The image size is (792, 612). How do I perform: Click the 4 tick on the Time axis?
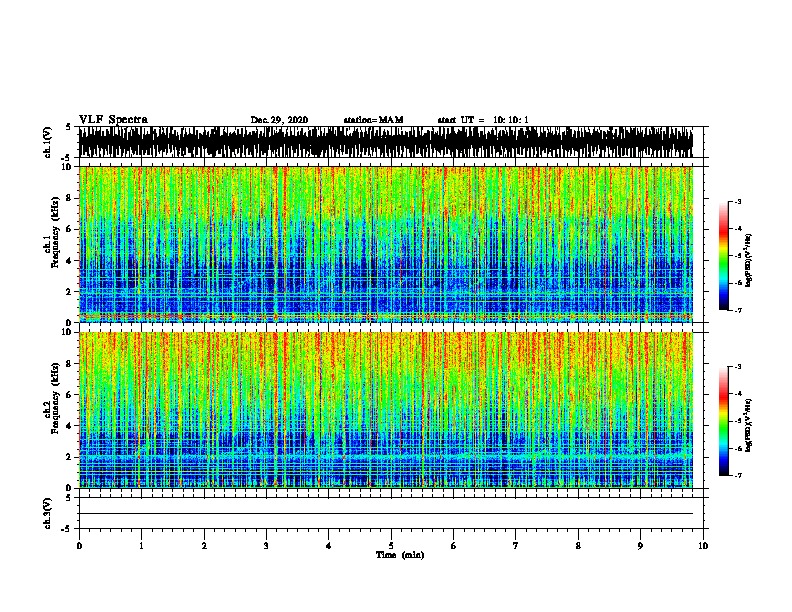point(329,546)
